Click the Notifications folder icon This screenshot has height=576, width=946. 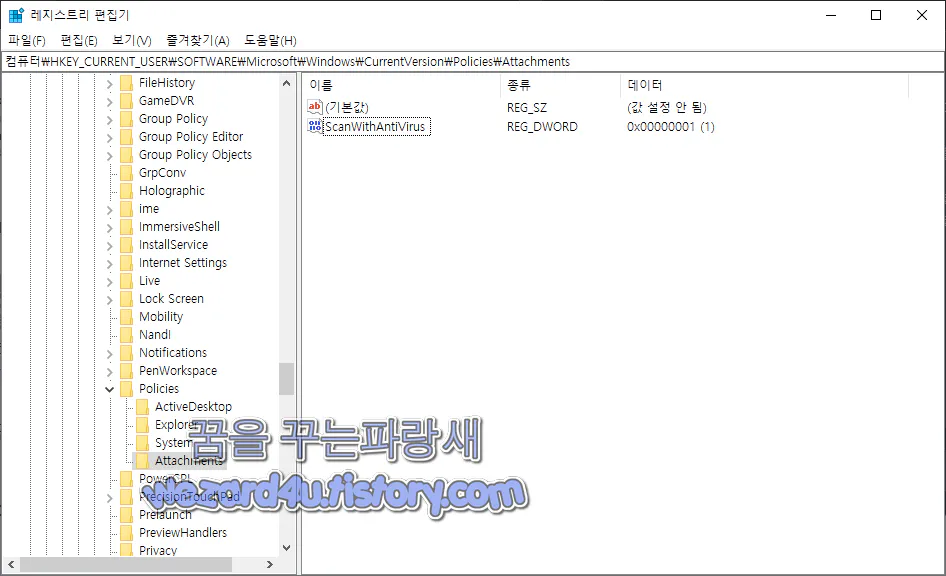click(x=126, y=353)
